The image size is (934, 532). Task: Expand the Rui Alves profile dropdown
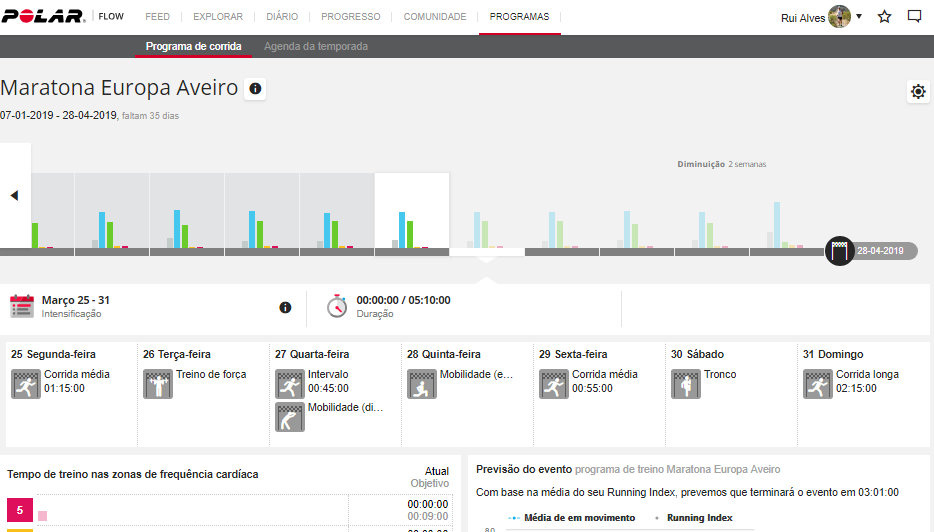point(858,17)
